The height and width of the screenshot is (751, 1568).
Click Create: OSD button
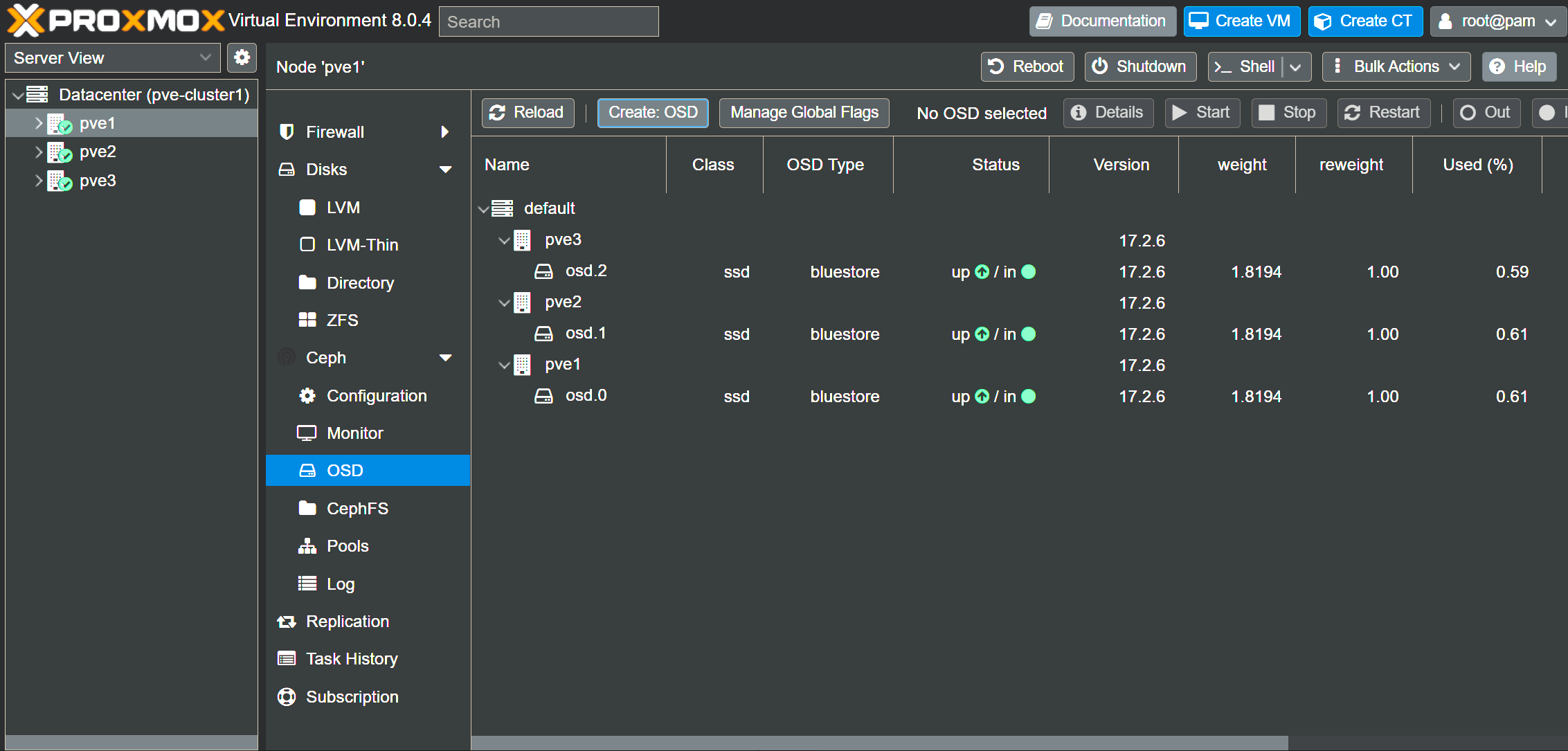click(653, 113)
